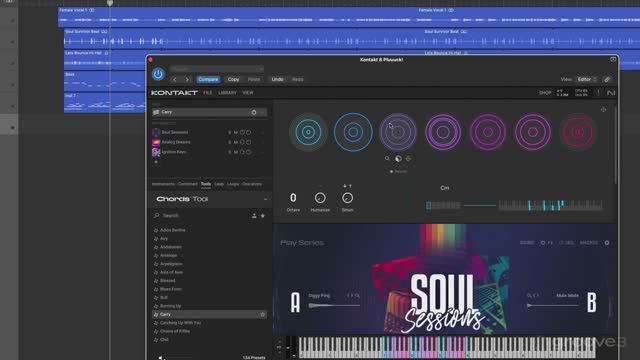Click the user presets icon beside Search
Viewport: 640px width, 360px height.
(254, 216)
